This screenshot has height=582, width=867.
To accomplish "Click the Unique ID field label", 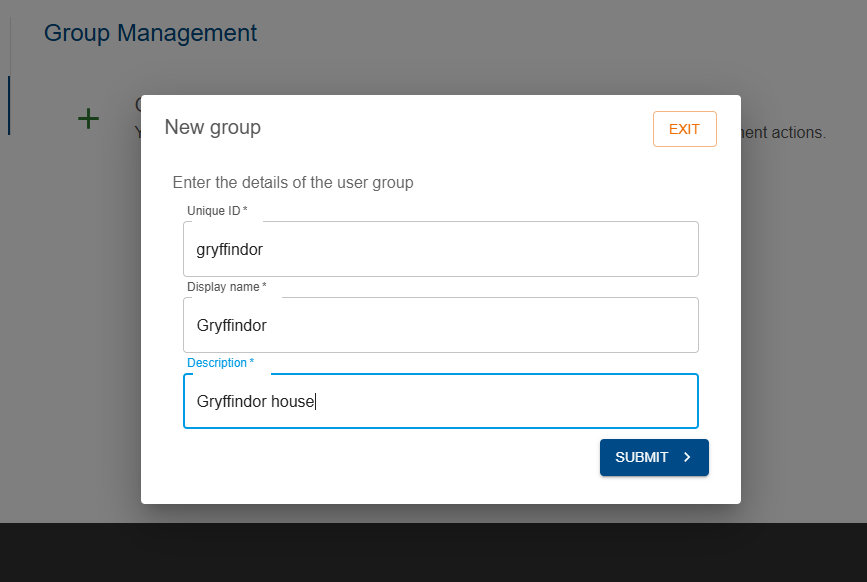I will [x=217, y=211].
